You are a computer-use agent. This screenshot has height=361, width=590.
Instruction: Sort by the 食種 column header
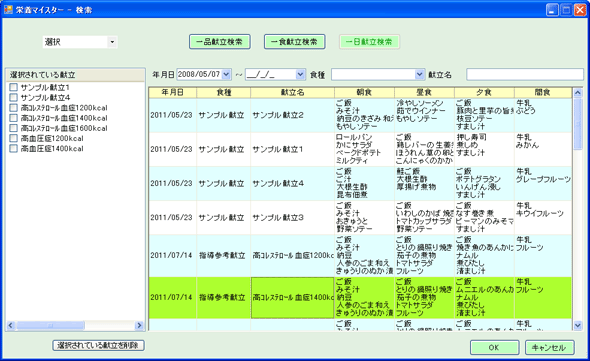click(224, 92)
